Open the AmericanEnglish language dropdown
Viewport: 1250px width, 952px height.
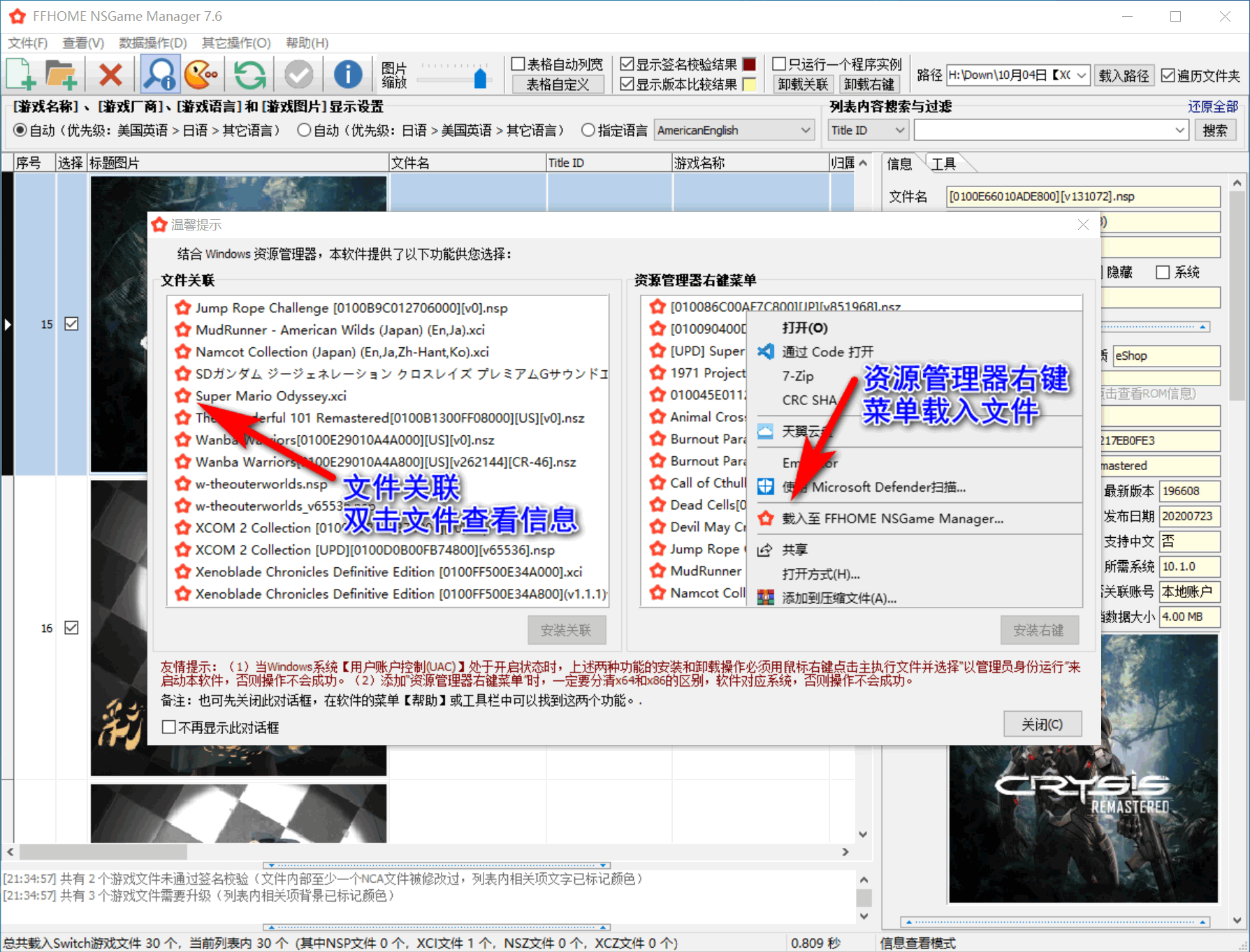[x=805, y=131]
